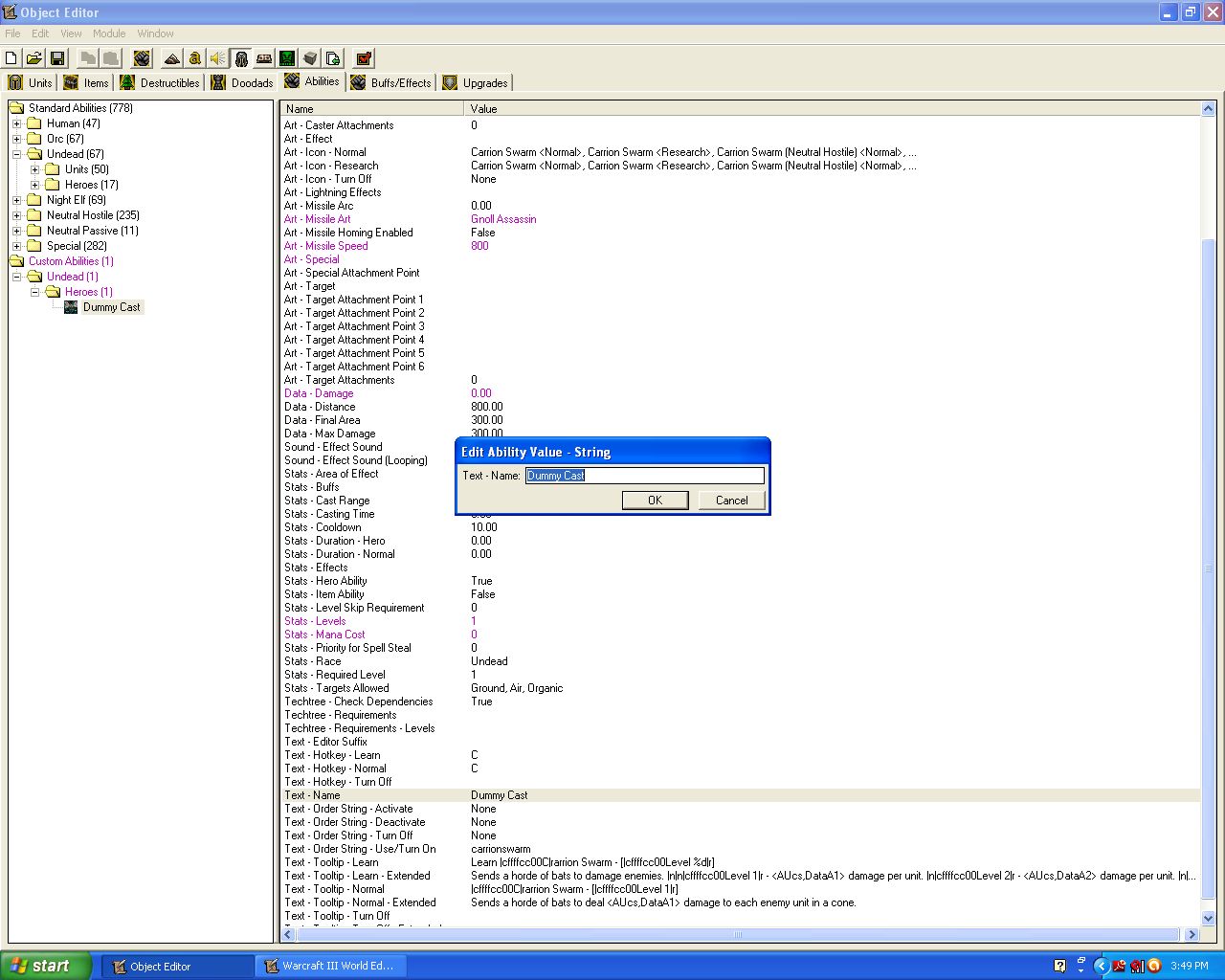Screen dimensions: 1225x980
Task: Click the horizontal scrollbar right arrow
Action: [x=1192, y=935]
